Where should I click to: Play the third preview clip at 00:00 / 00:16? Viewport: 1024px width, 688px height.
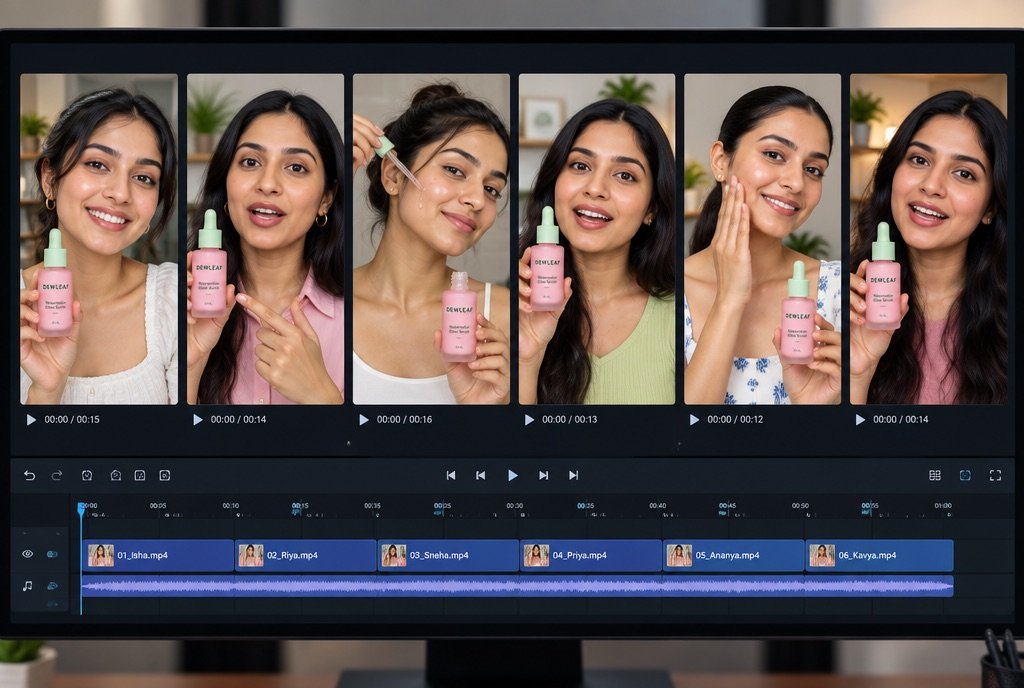(x=364, y=420)
